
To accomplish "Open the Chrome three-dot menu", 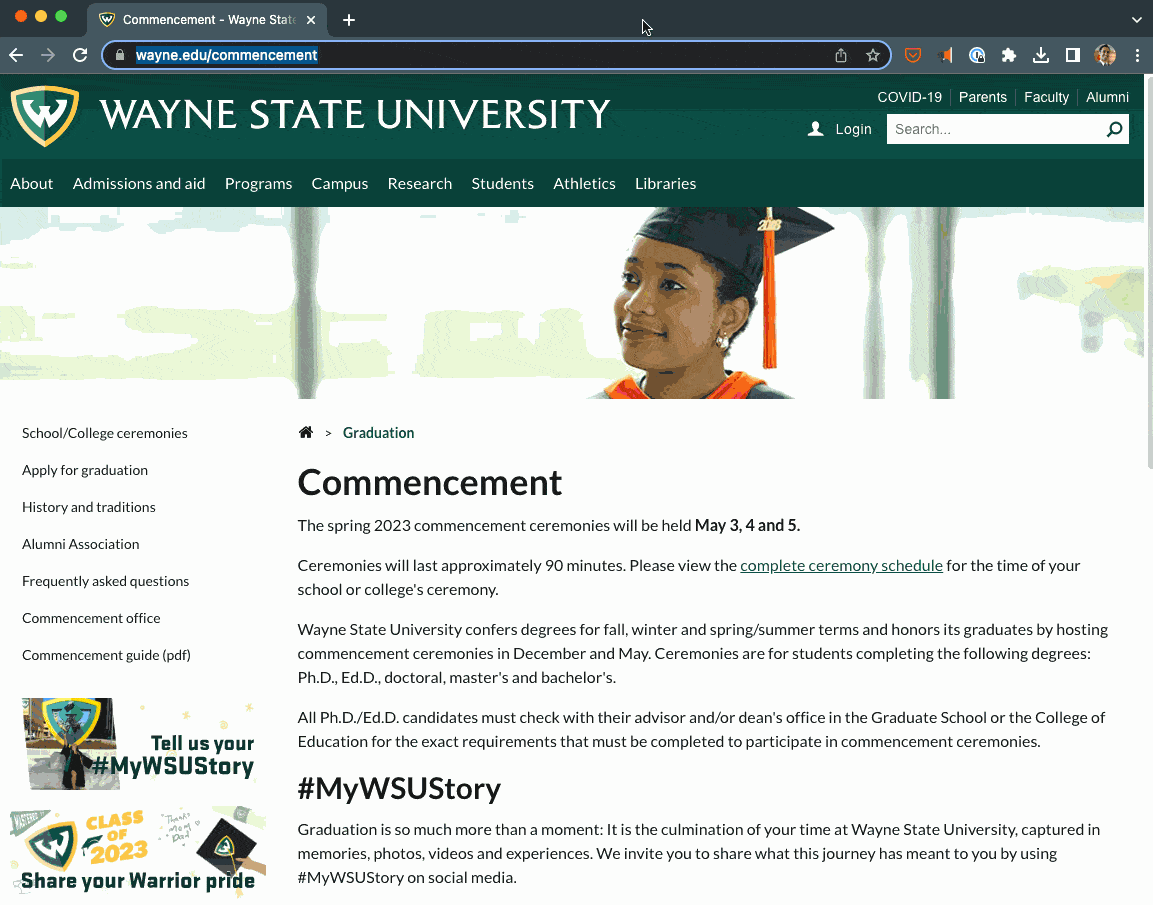I will pyautogui.click(x=1137, y=55).
